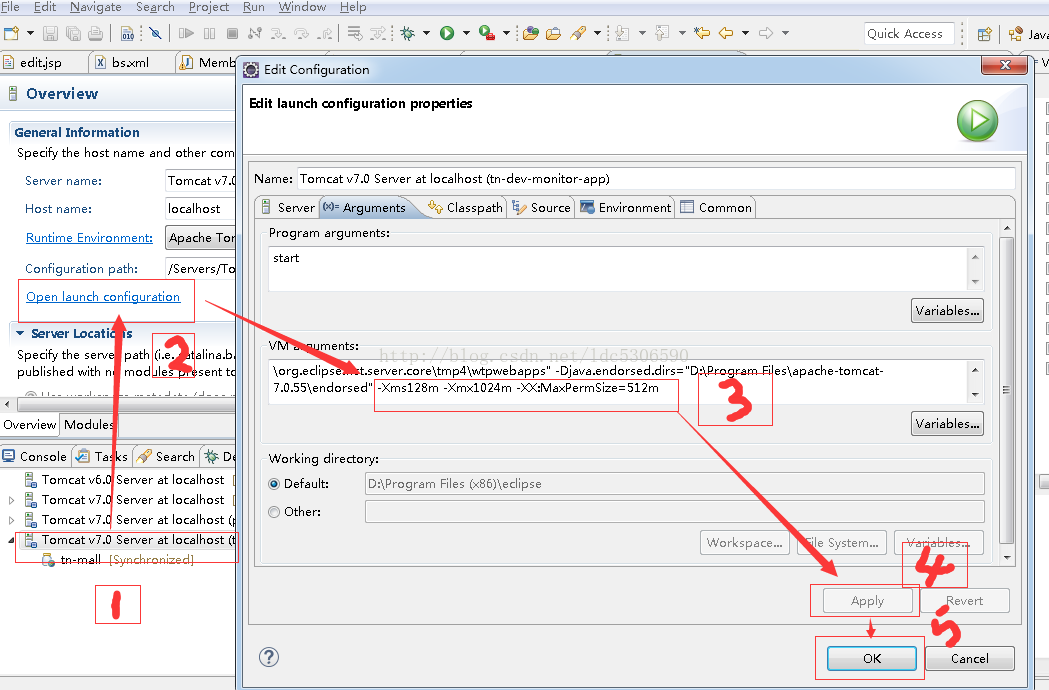This screenshot has width=1049, height=690.
Task: Open the Navigate menu
Action: (96, 7)
